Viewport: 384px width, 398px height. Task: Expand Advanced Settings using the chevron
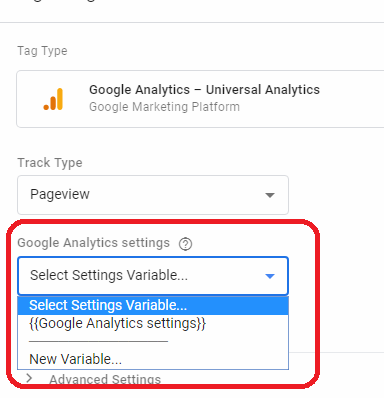(30, 378)
